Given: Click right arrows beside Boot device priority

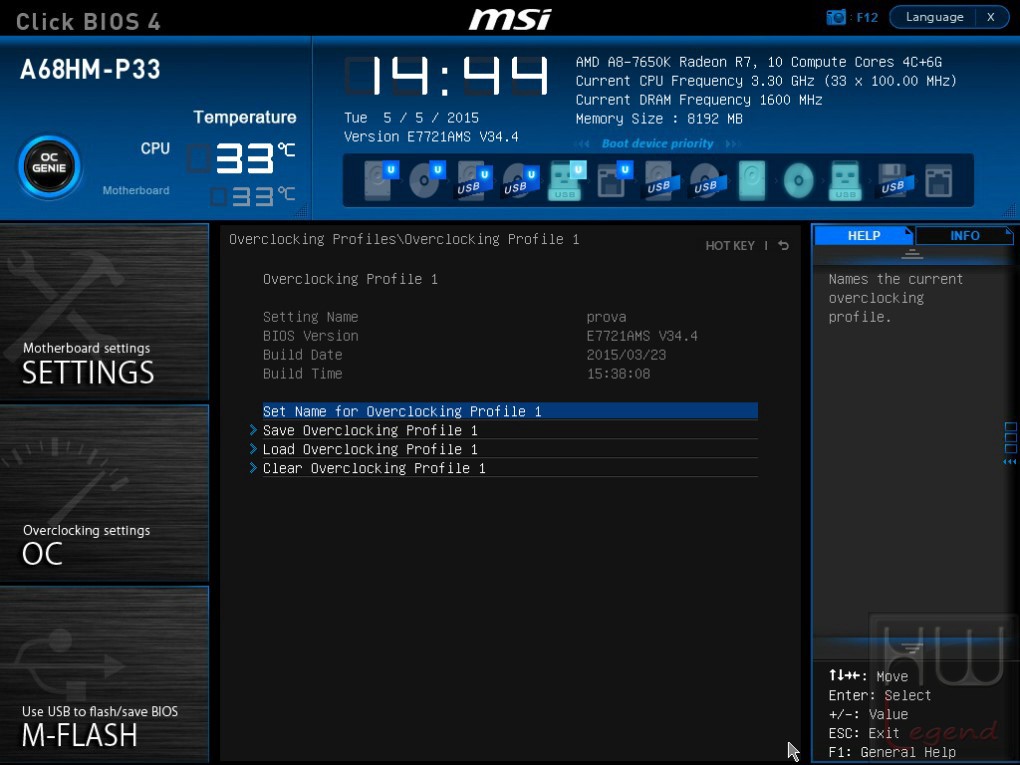Looking at the screenshot, I should coord(732,144).
